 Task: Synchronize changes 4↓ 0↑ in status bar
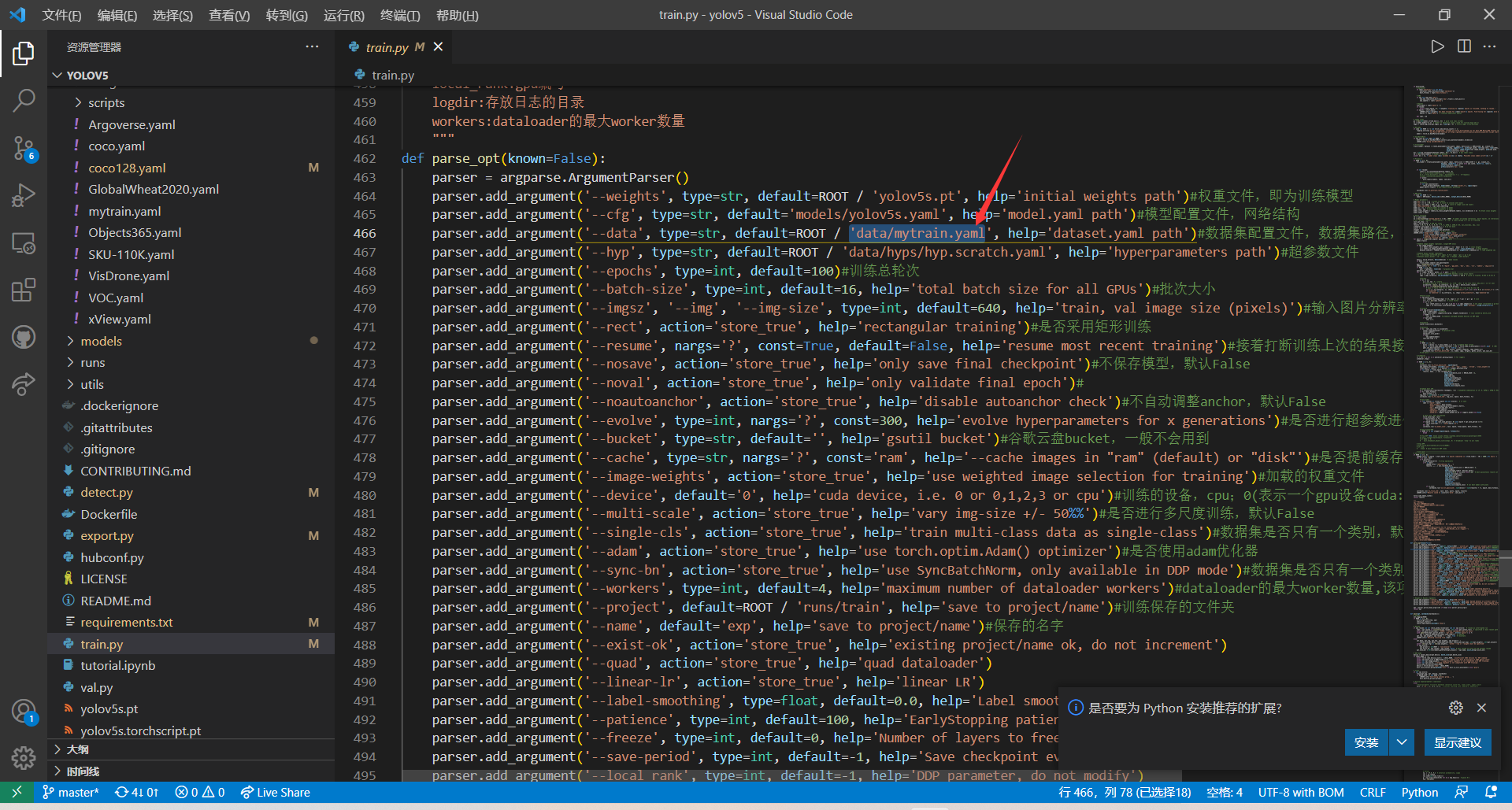click(137, 792)
